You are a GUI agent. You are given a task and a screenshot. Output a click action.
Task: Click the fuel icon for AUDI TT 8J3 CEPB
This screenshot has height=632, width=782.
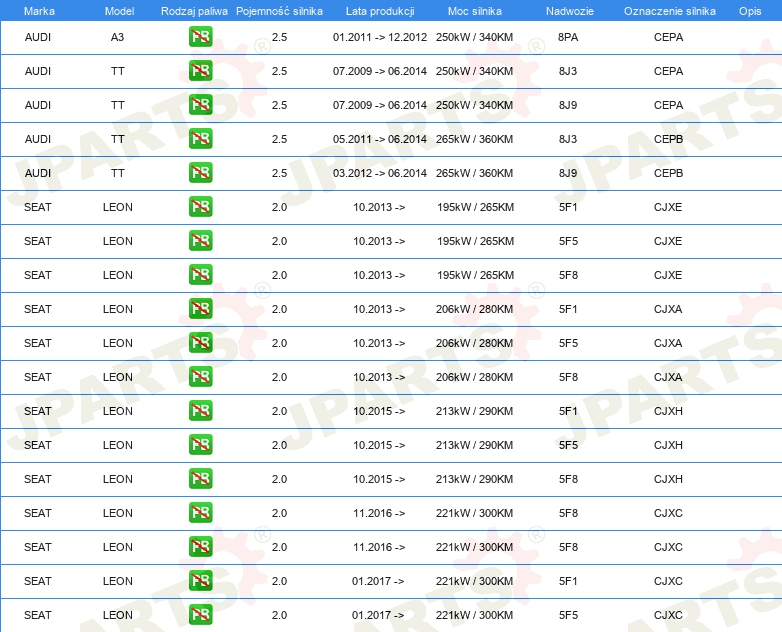[200, 139]
